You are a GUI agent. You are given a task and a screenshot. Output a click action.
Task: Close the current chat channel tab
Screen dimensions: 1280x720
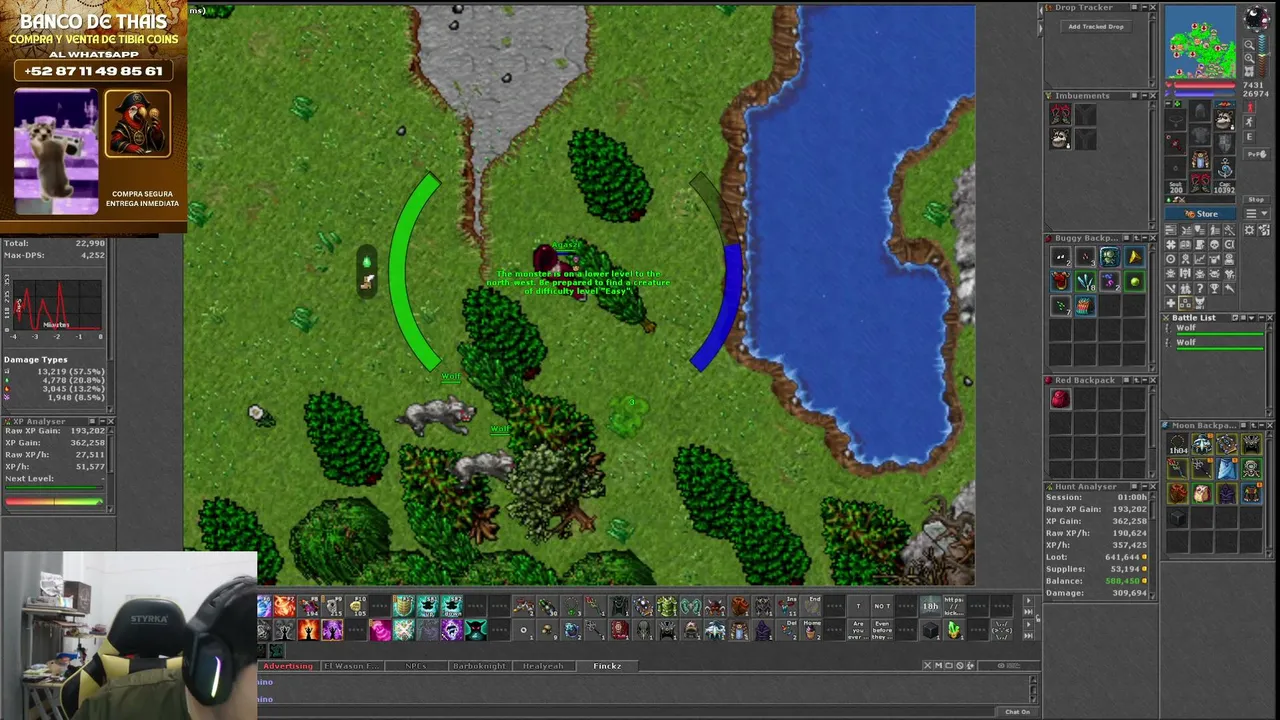(x=927, y=666)
